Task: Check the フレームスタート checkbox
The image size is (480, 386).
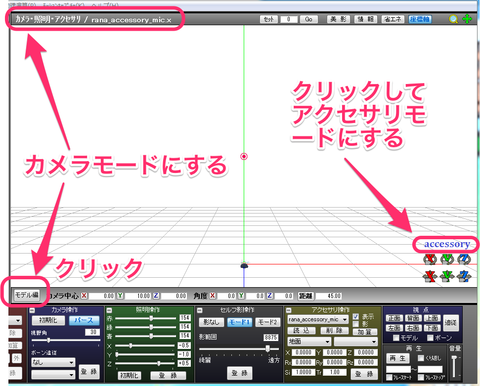Action: 389,377
